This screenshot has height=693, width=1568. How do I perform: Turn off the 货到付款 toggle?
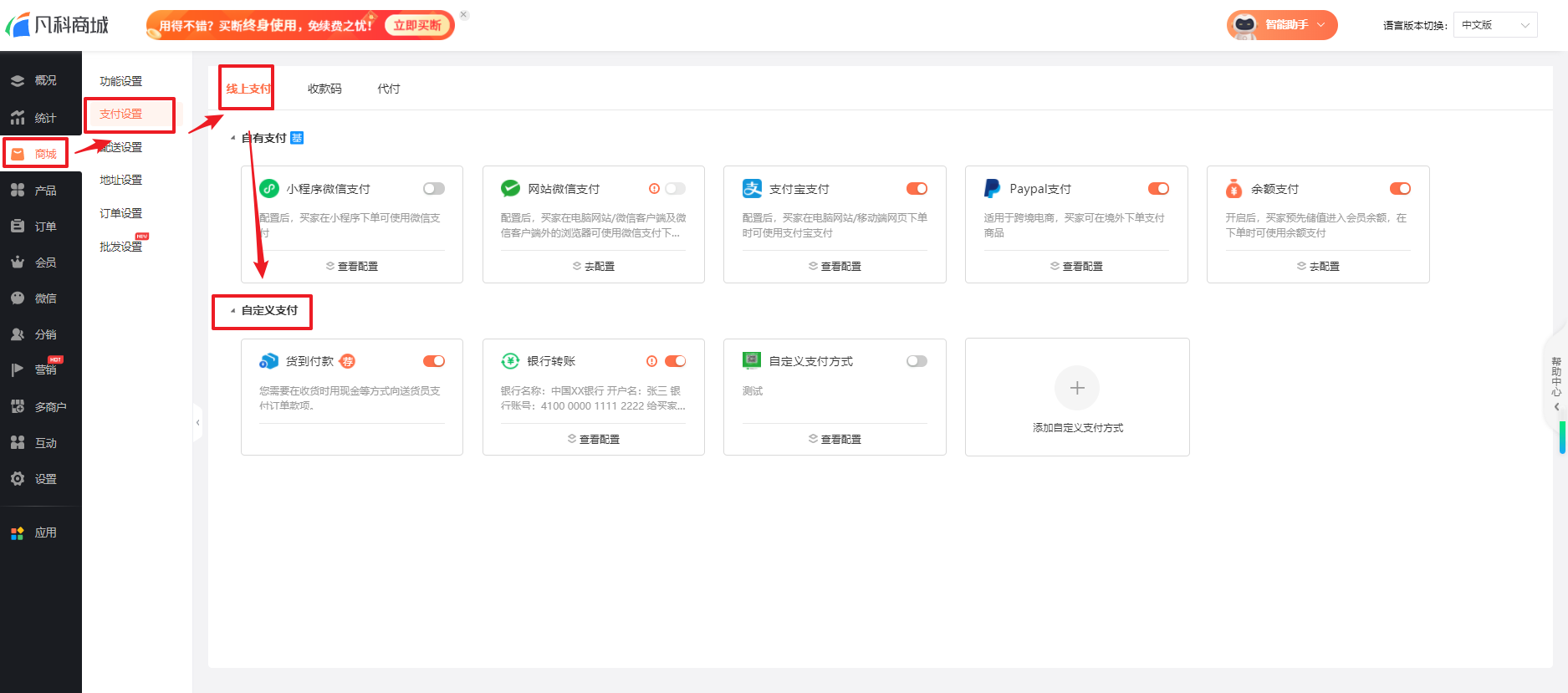(x=433, y=361)
